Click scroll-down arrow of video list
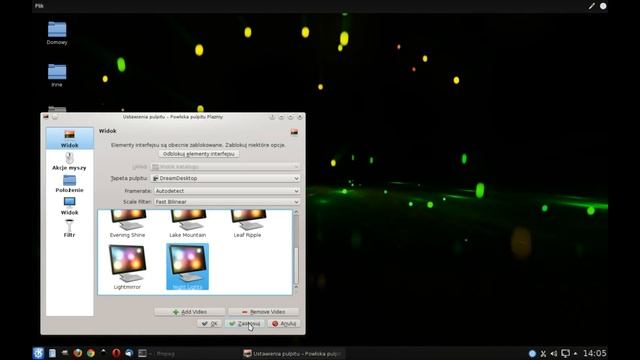The width and height of the screenshot is (640, 360). [x=296, y=287]
